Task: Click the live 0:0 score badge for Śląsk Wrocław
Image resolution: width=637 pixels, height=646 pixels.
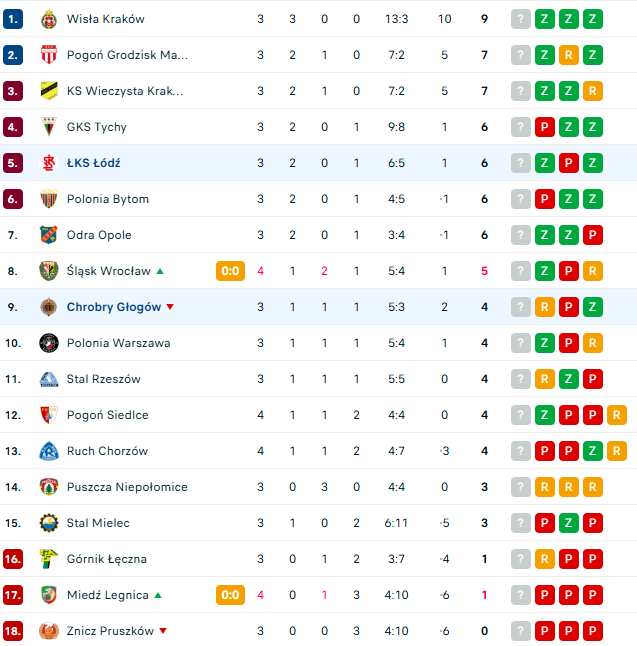Action: 230,271
